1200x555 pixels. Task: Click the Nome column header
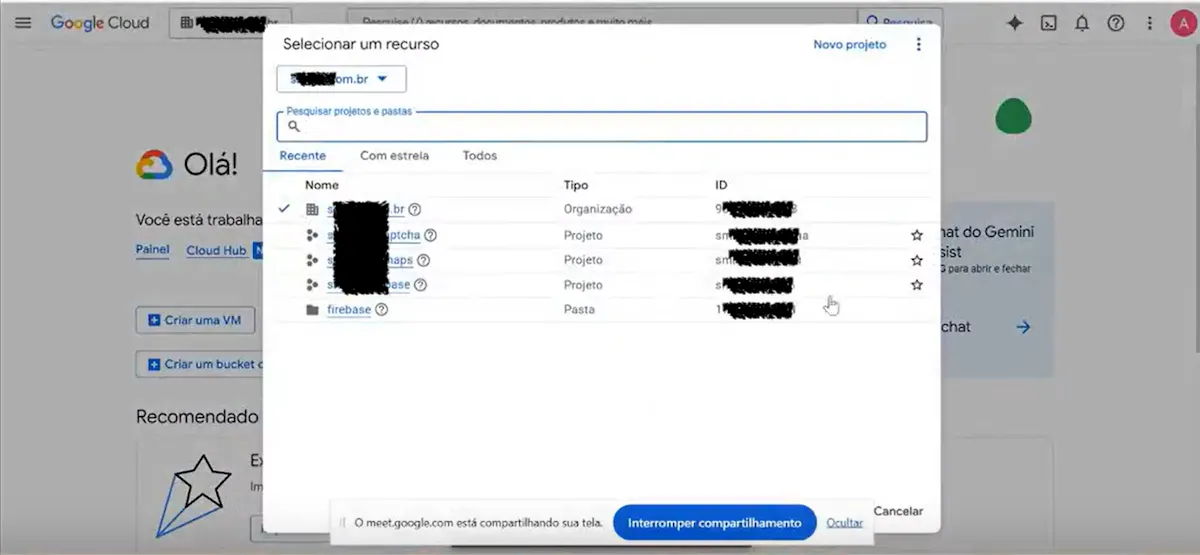click(x=322, y=185)
